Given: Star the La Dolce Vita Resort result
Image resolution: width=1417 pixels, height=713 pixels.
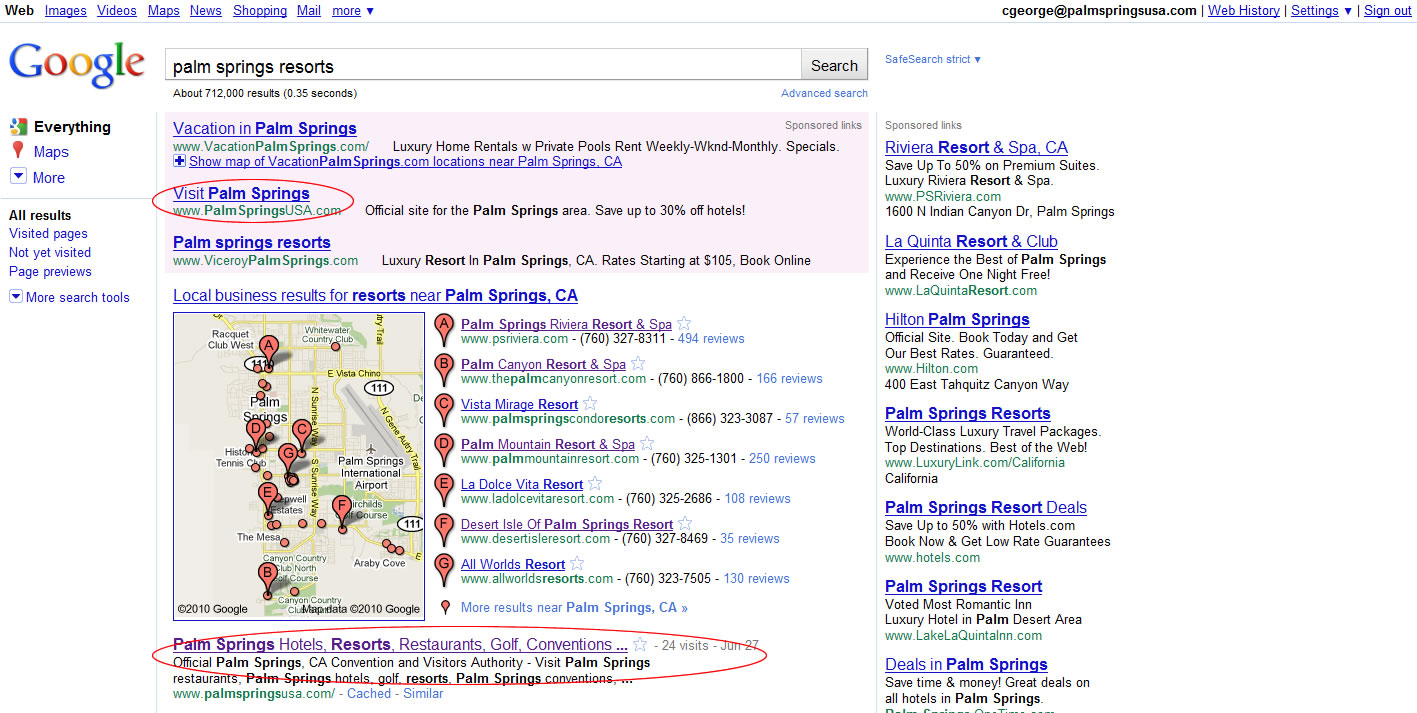Looking at the screenshot, I should [x=596, y=484].
